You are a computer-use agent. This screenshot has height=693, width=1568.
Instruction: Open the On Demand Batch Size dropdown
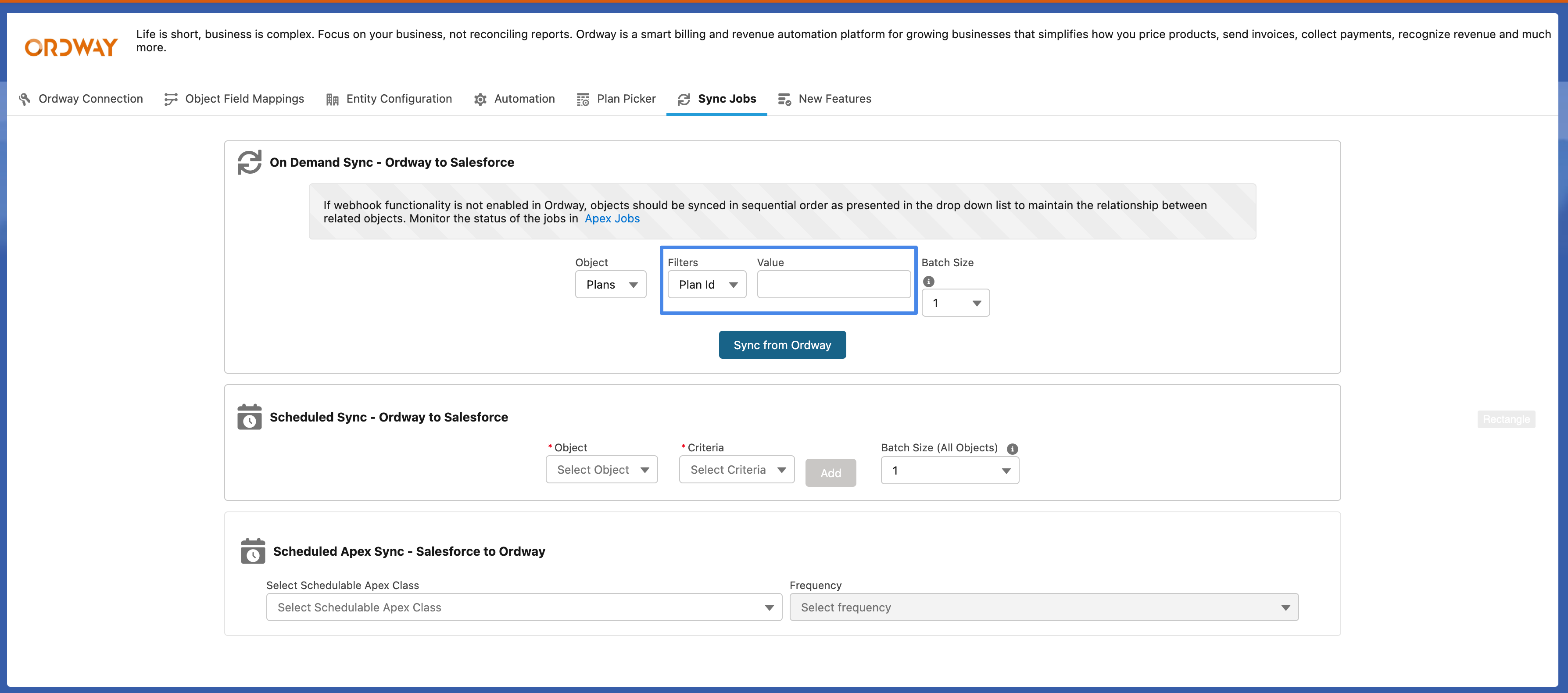pos(956,303)
